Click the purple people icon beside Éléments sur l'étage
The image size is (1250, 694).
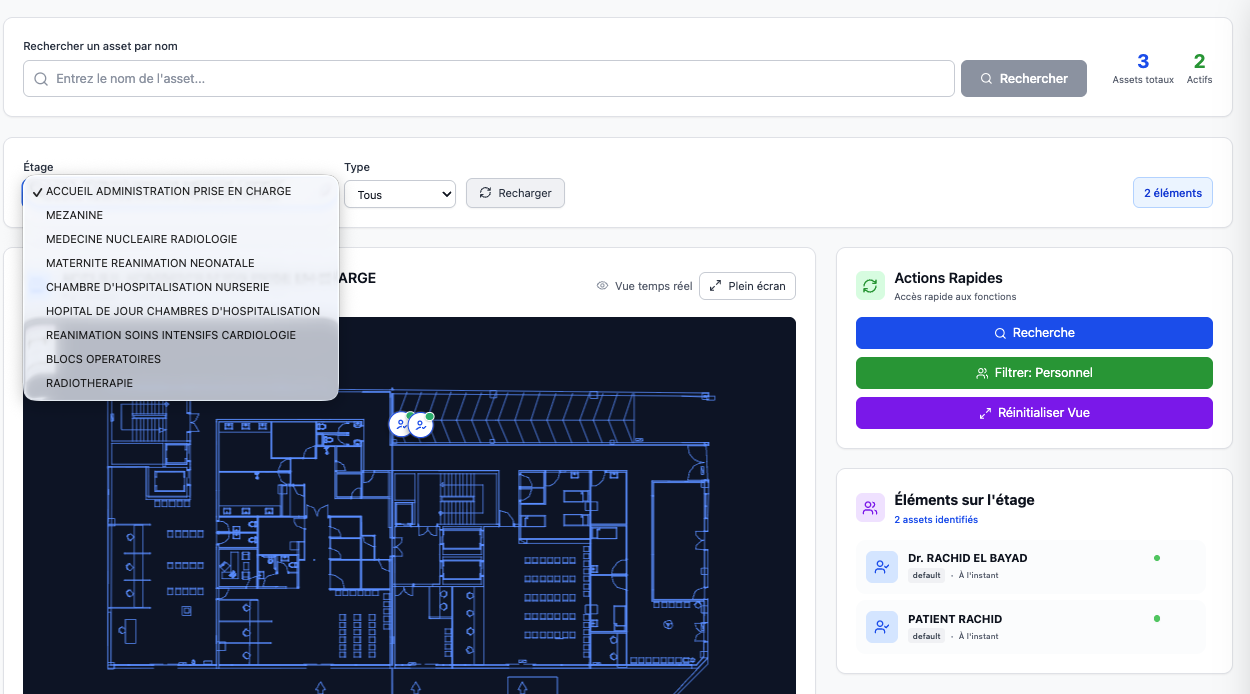870,508
